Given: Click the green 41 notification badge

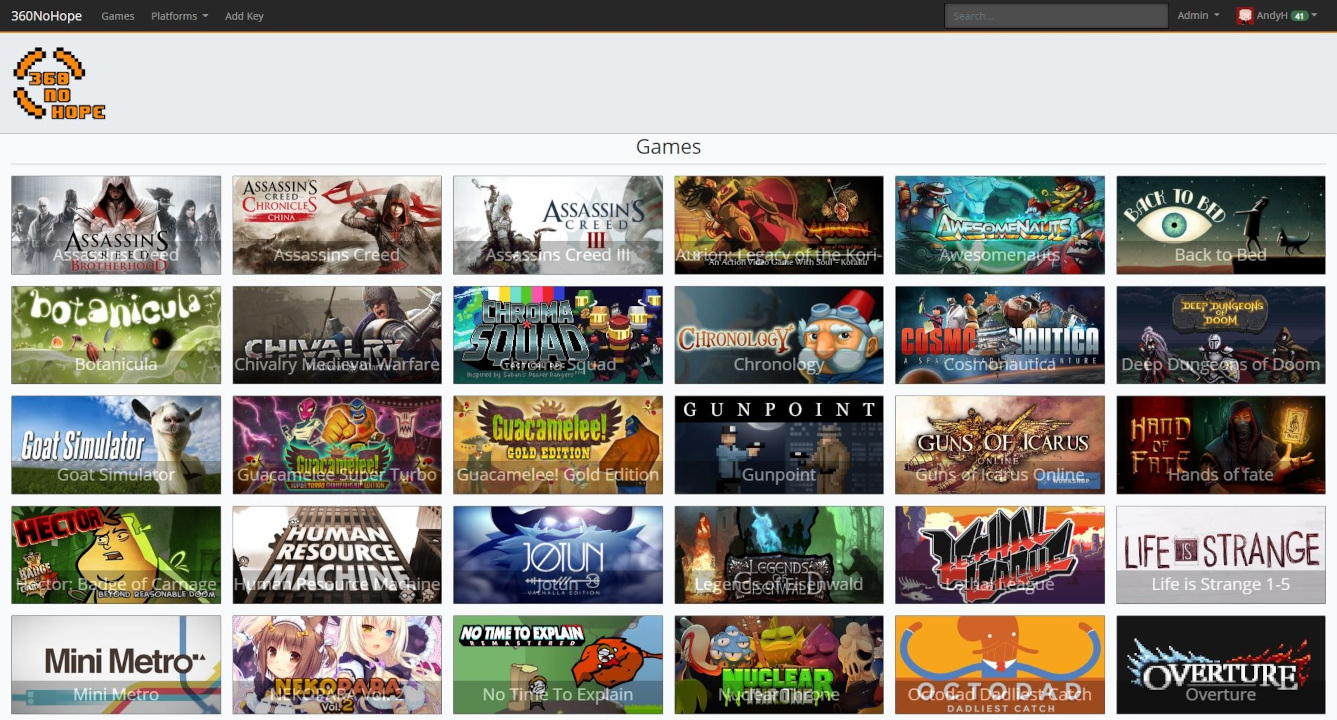Looking at the screenshot, I should pyautogui.click(x=1299, y=16).
